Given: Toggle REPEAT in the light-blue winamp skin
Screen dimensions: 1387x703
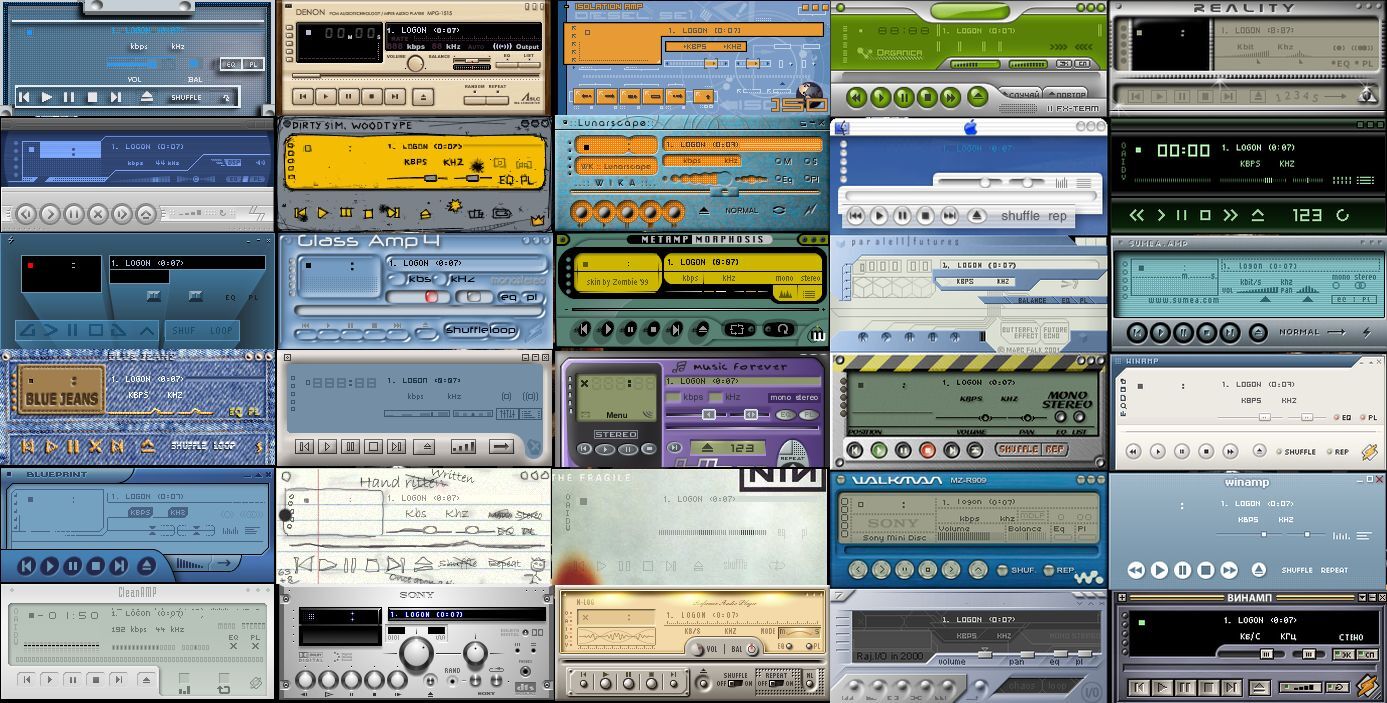Looking at the screenshot, I should tap(1335, 570).
